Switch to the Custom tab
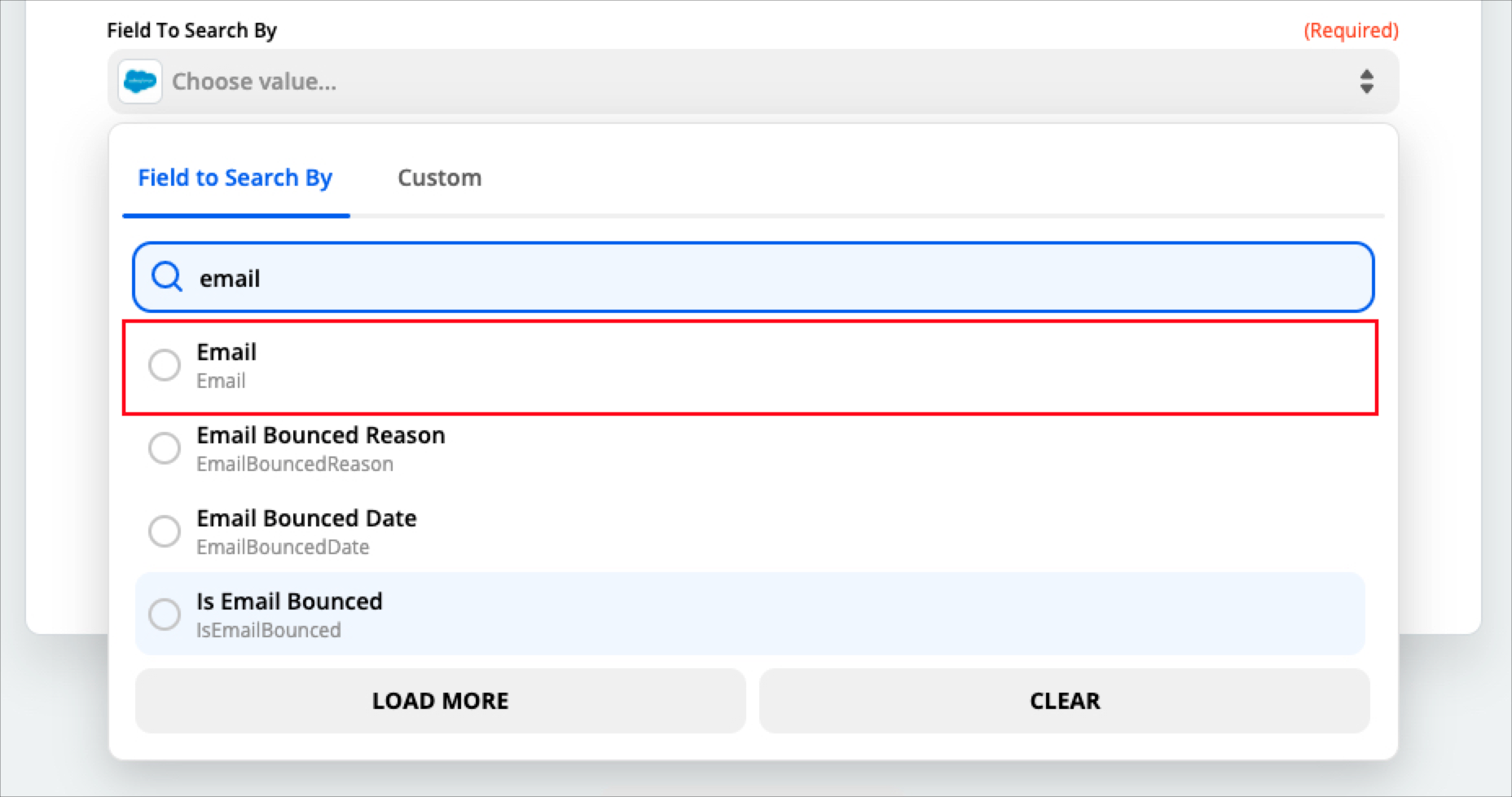 point(439,178)
